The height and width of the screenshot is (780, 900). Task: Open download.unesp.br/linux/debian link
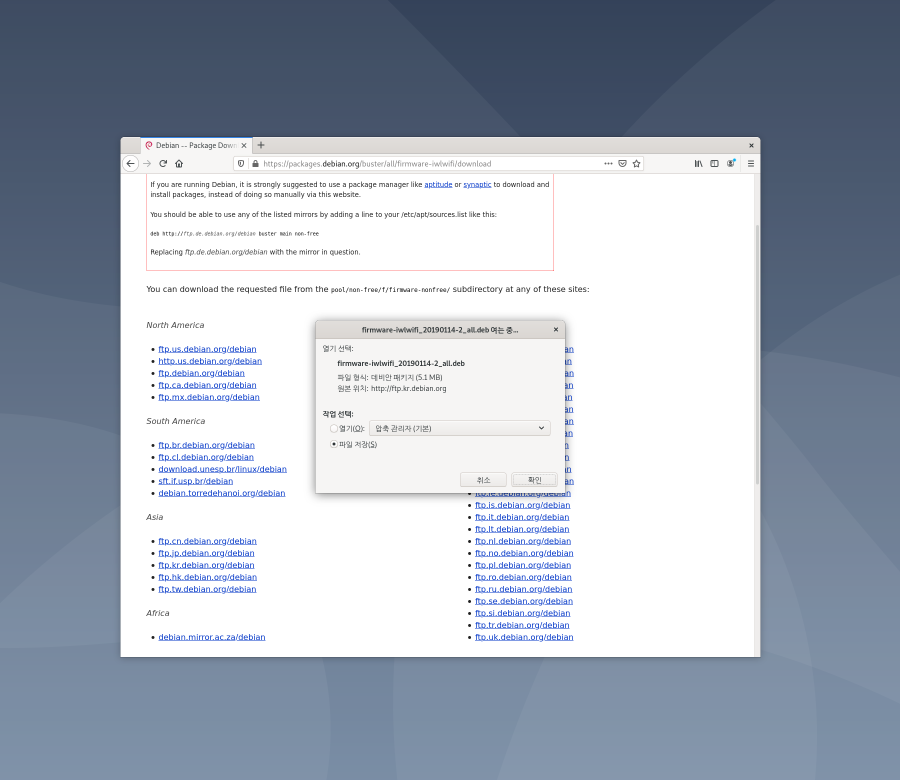click(x=223, y=469)
